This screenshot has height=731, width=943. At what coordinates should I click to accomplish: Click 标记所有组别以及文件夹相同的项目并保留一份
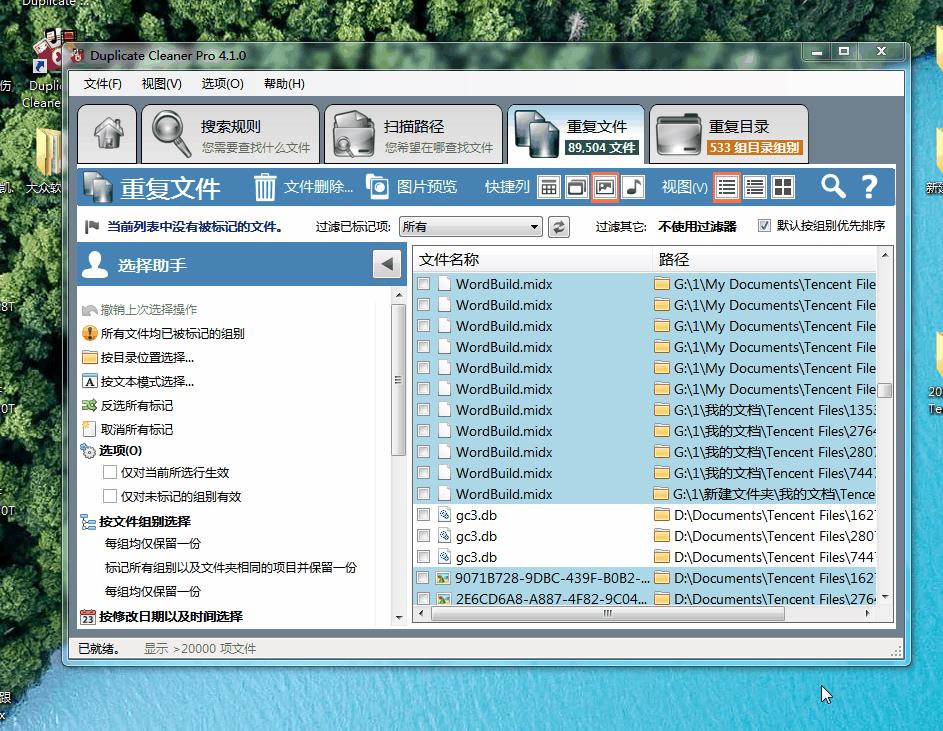(231, 567)
